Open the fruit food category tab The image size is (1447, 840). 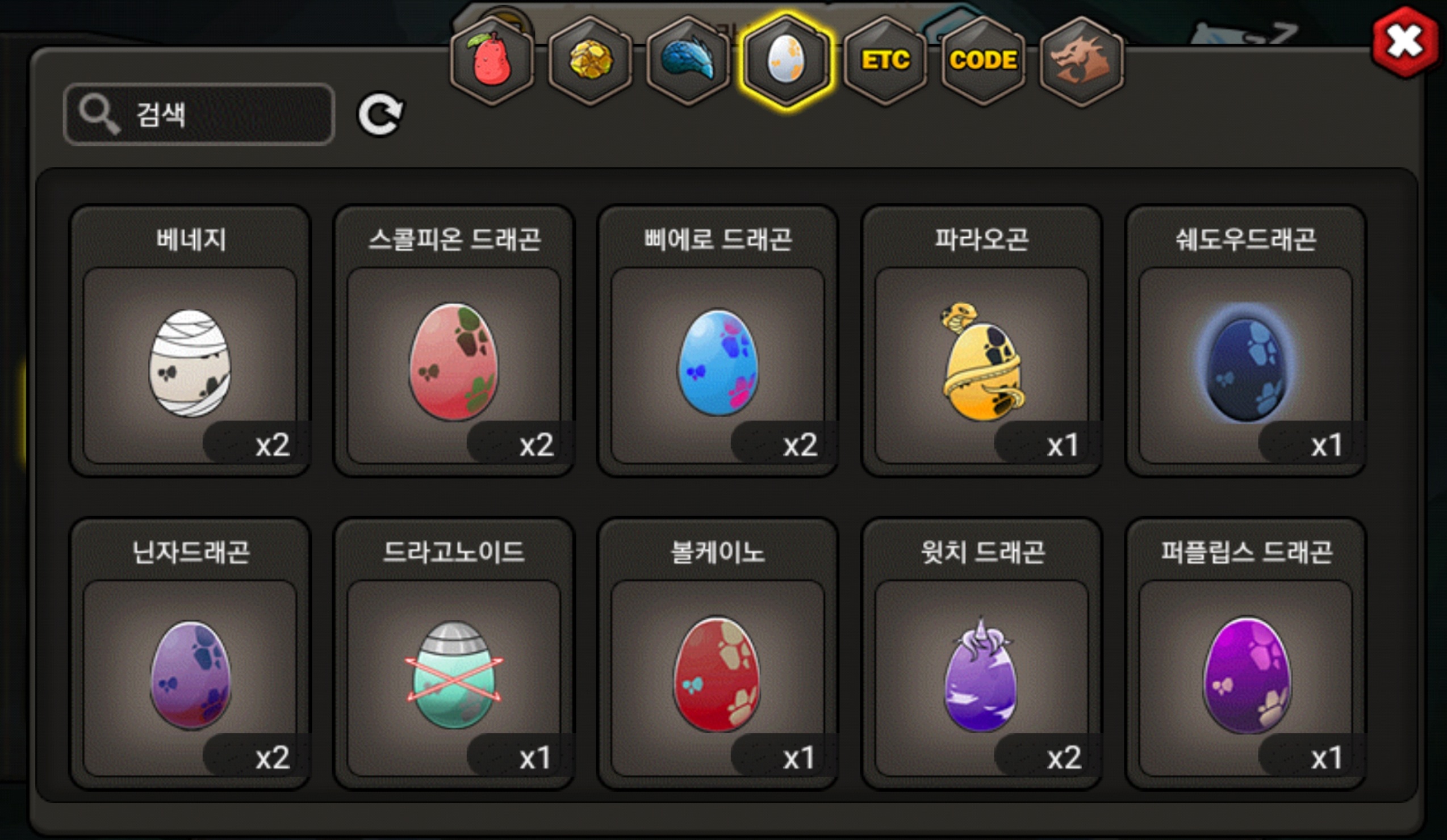tap(492, 60)
